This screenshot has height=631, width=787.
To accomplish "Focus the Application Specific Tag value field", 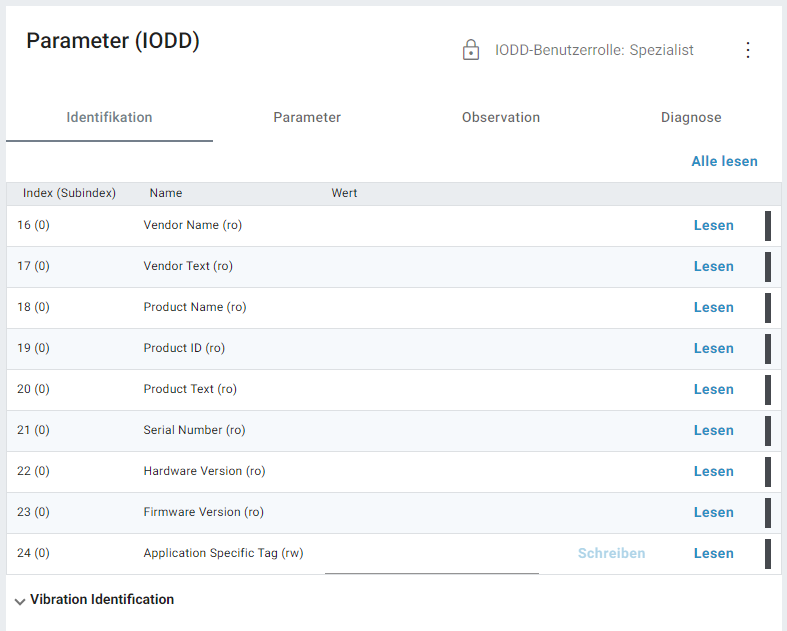I will (431, 556).
